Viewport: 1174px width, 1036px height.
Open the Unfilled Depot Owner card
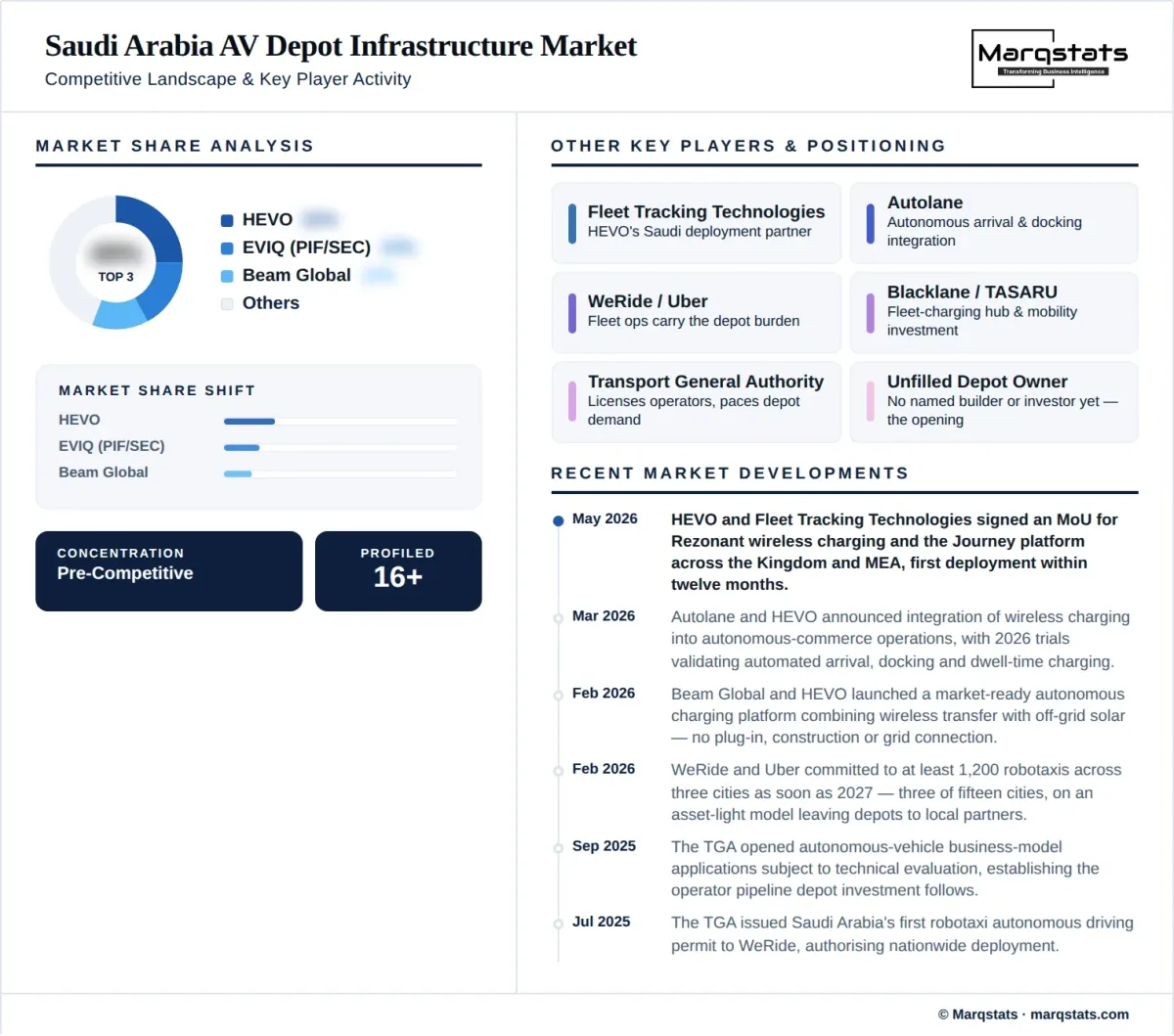[994, 402]
